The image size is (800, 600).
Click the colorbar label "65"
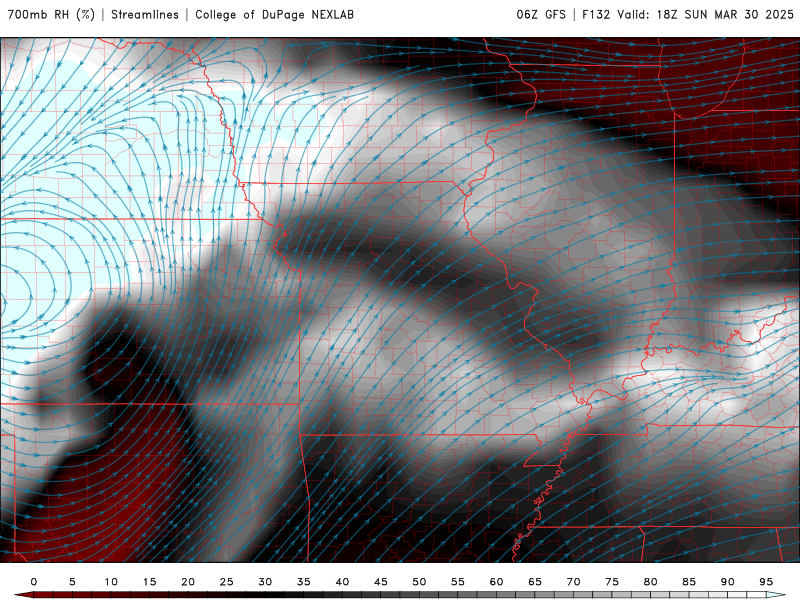click(535, 582)
